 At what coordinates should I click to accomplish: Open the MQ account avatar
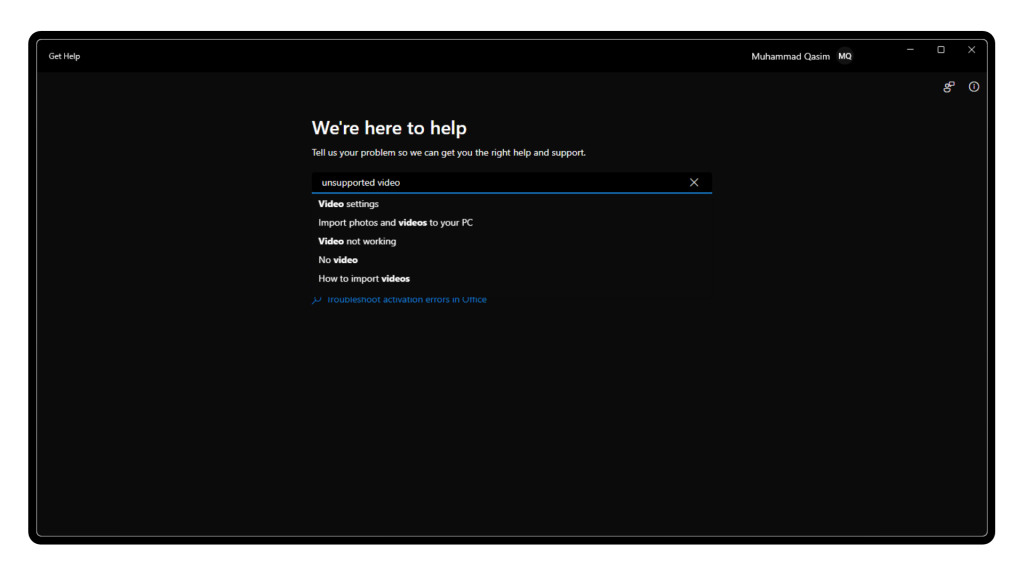845,56
